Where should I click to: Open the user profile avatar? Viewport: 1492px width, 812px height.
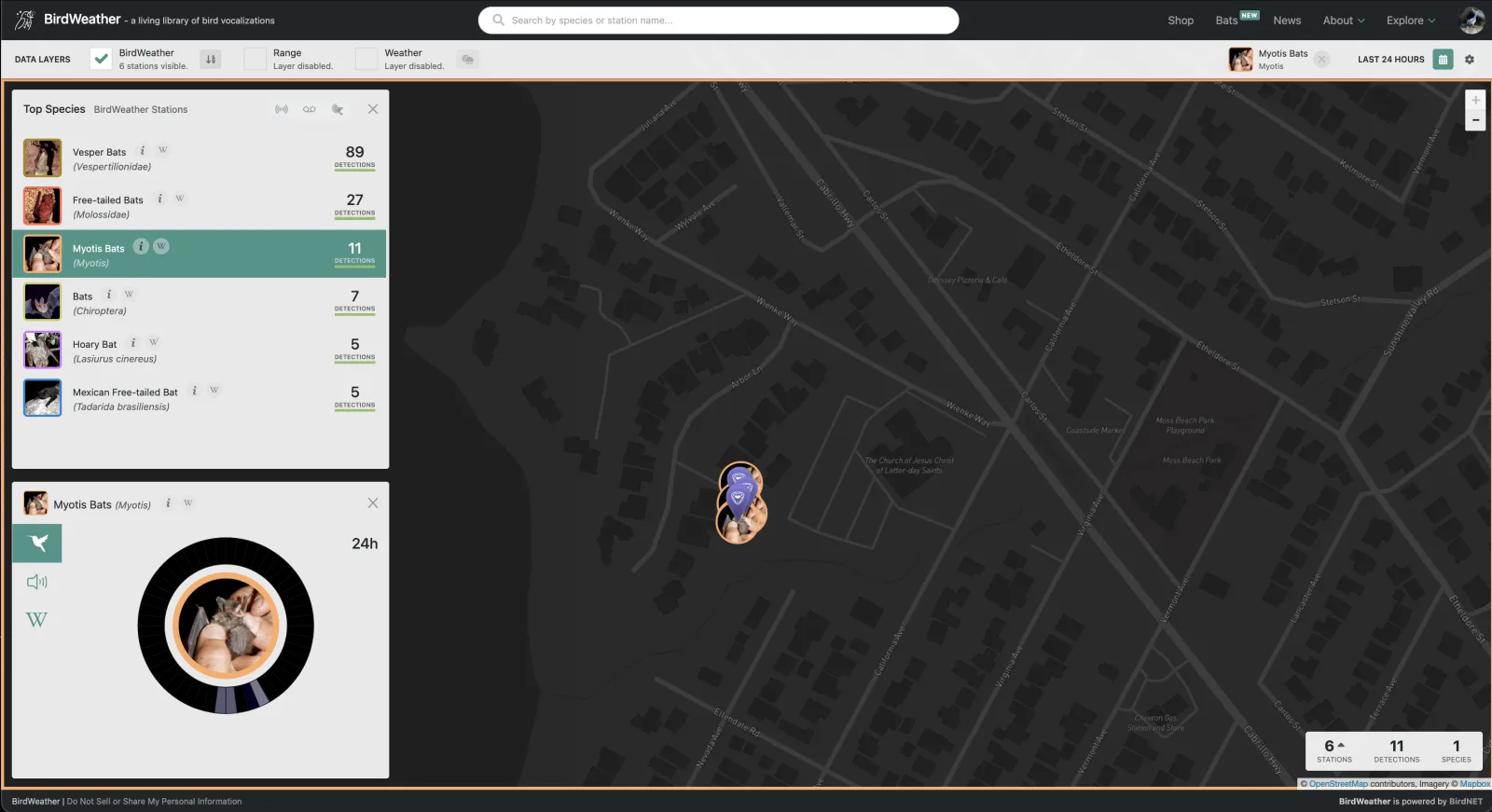(1471, 20)
